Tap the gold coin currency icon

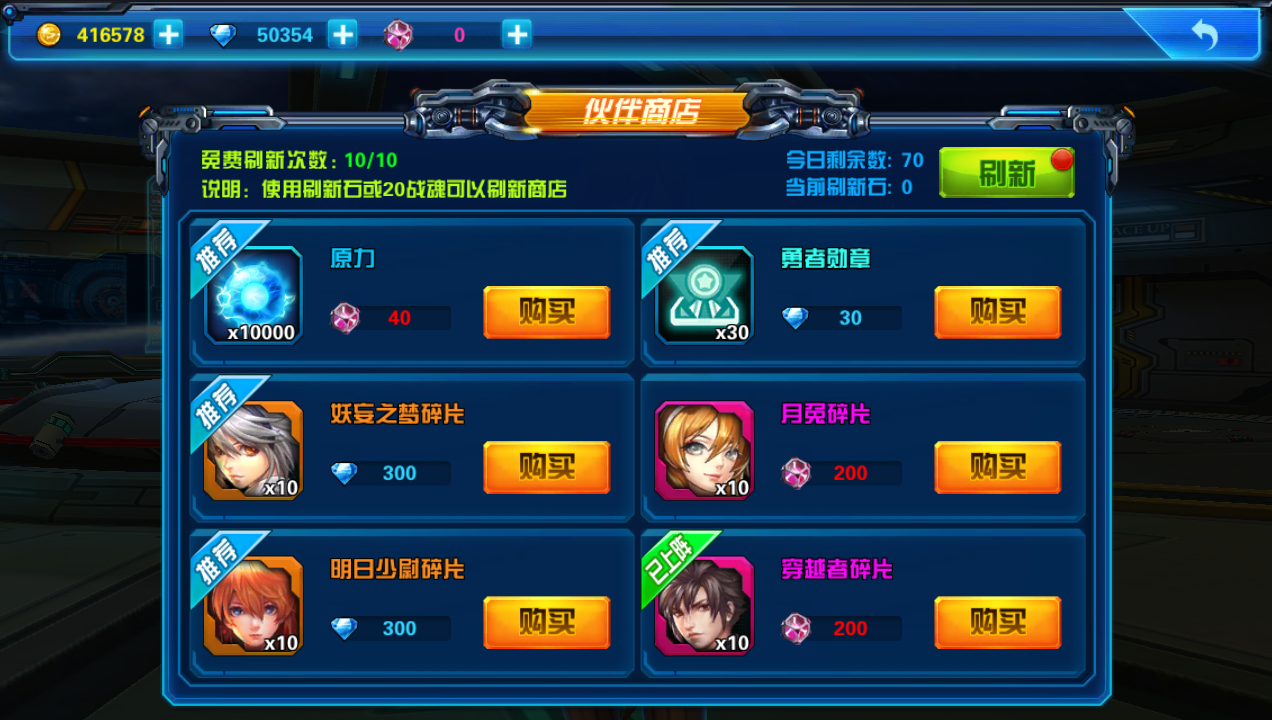coord(49,35)
